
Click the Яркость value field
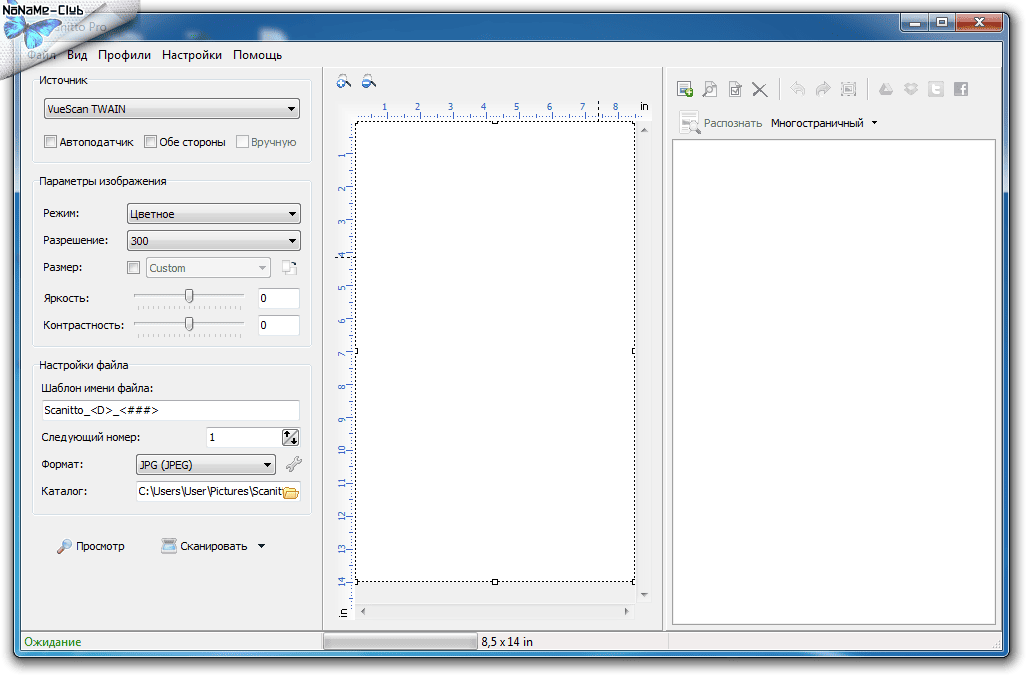pyautogui.click(x=279, y=298)
